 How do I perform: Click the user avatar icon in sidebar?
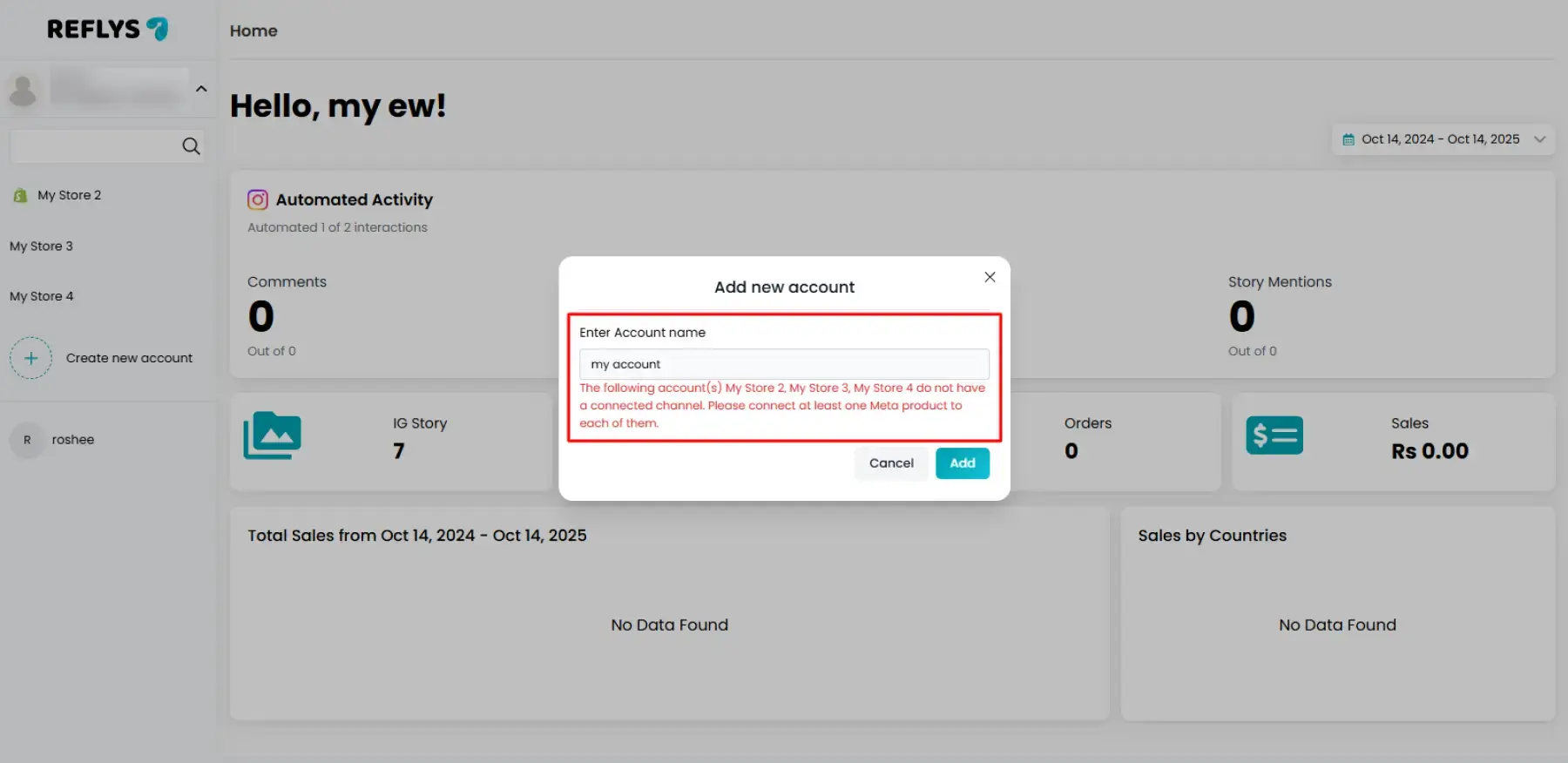(x=24, y=91)
